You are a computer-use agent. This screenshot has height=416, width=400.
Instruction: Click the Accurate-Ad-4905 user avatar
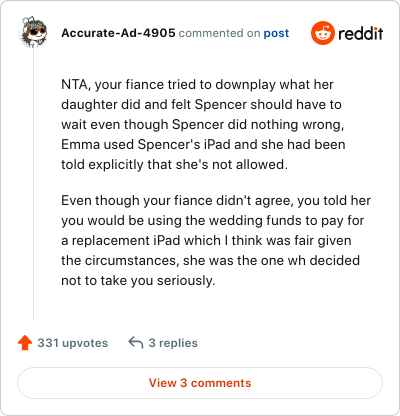[34, 33]
